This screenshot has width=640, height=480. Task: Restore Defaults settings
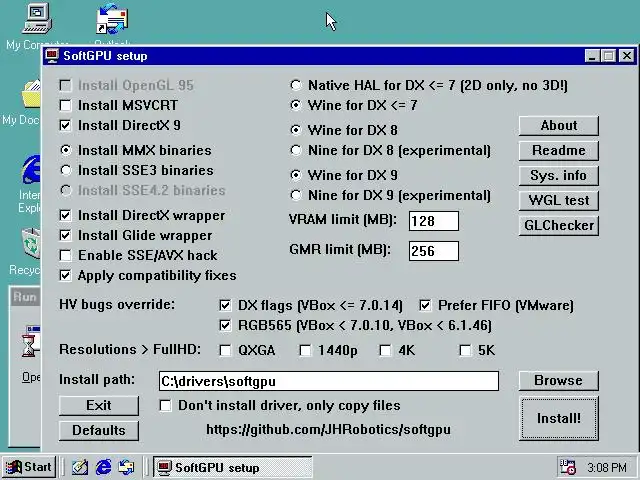click(x=99, y=431)
